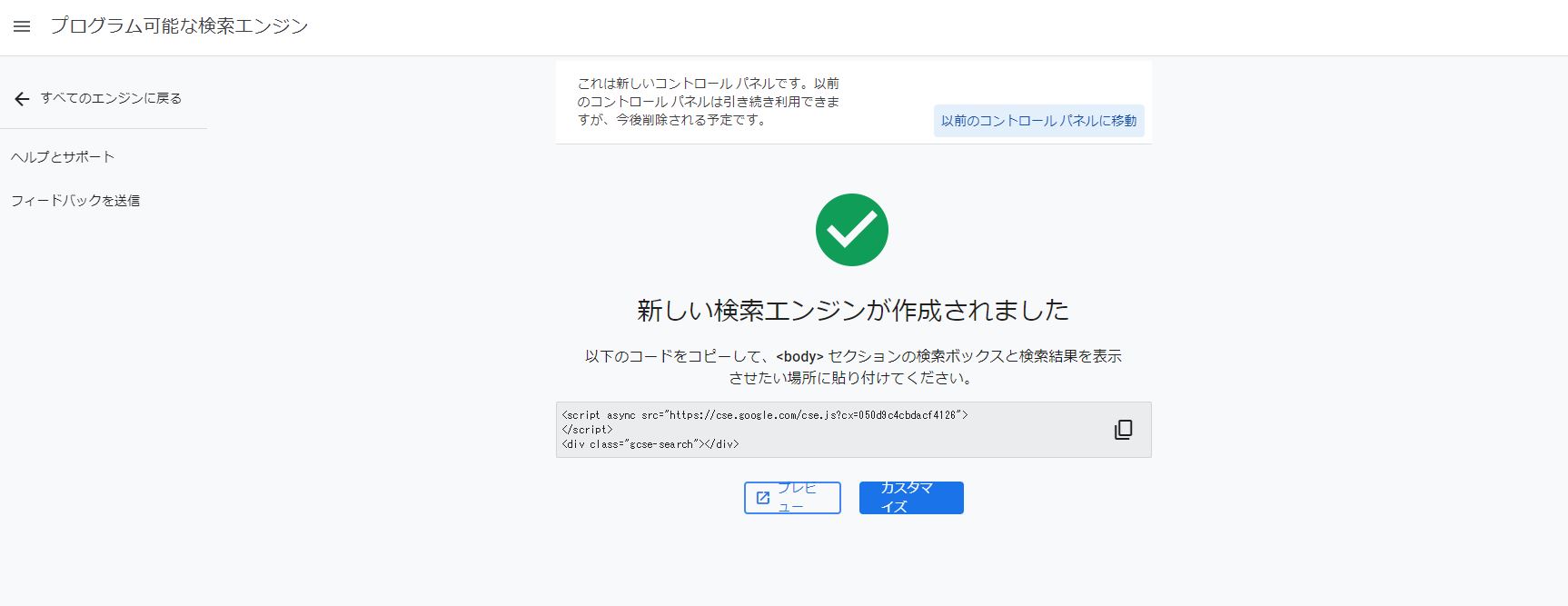1568x606 pixels.
Task: Click the new control panel notice text
Action: [x=709, y=102]
